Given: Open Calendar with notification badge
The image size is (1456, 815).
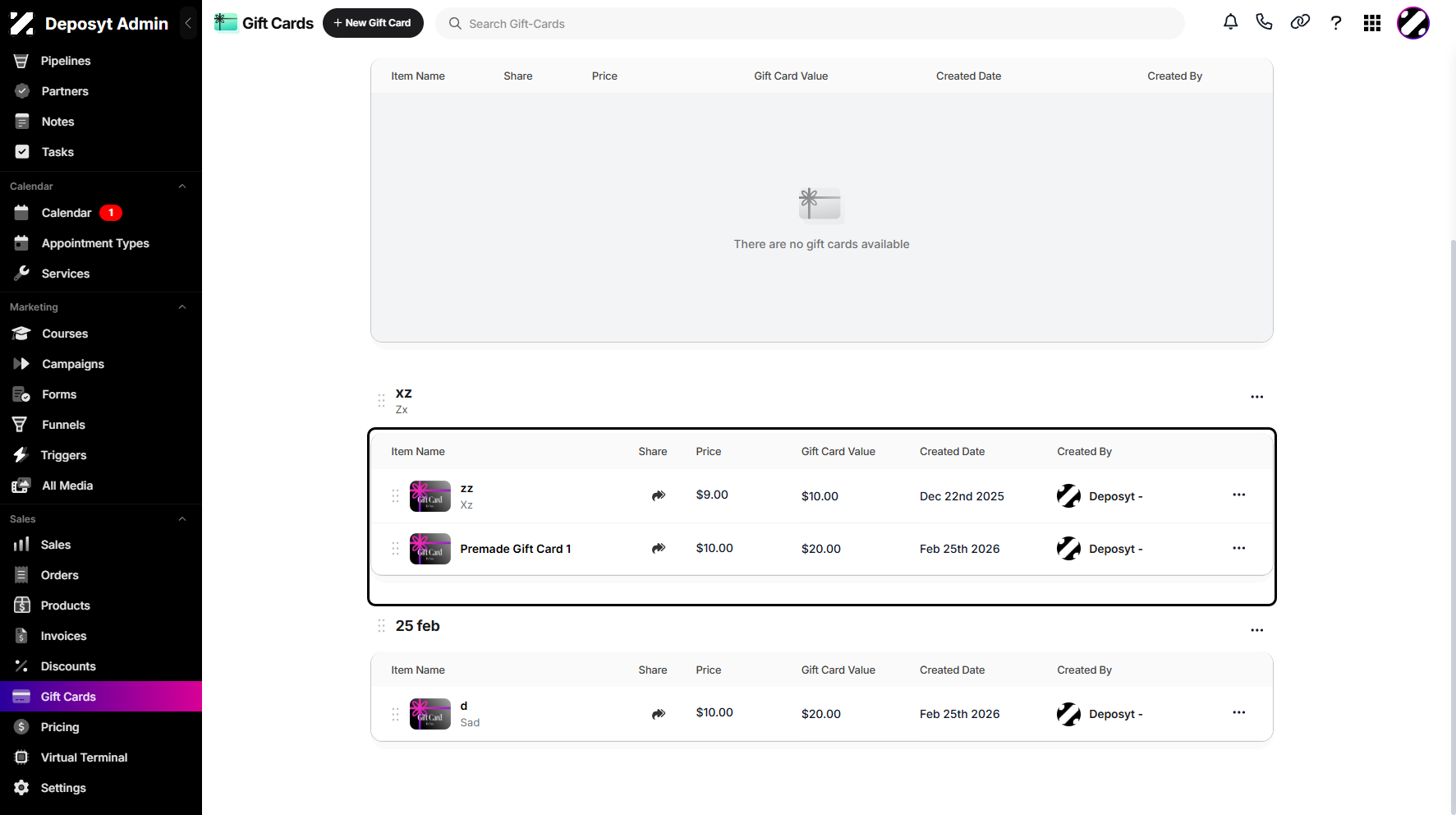Looking at the screenshot, I should pyautogui.click(x=101, y=213).
